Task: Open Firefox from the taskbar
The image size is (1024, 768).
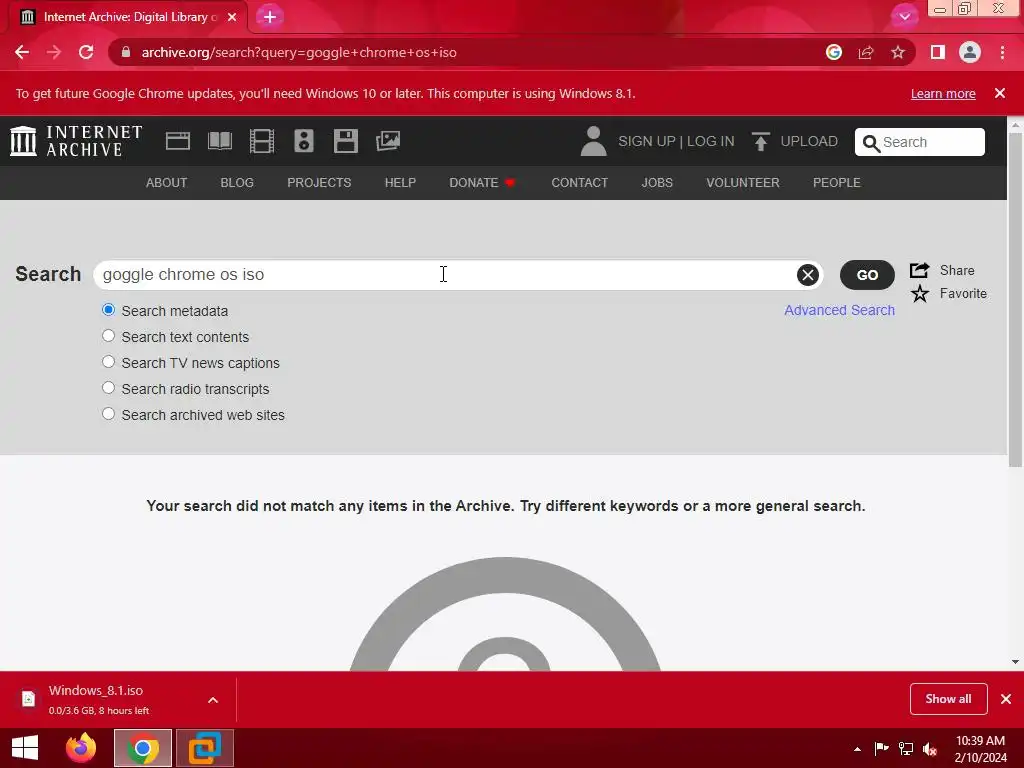Action: 81,748
